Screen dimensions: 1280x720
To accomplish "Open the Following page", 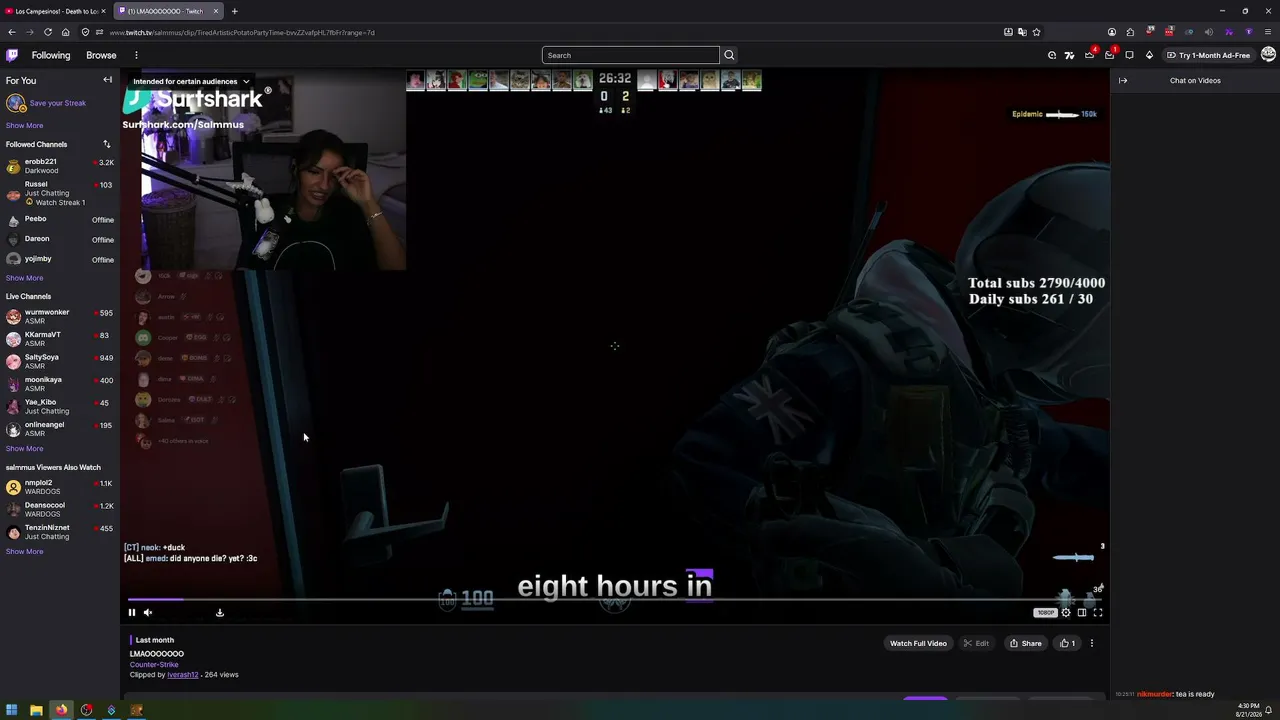I will coord(51,55).
